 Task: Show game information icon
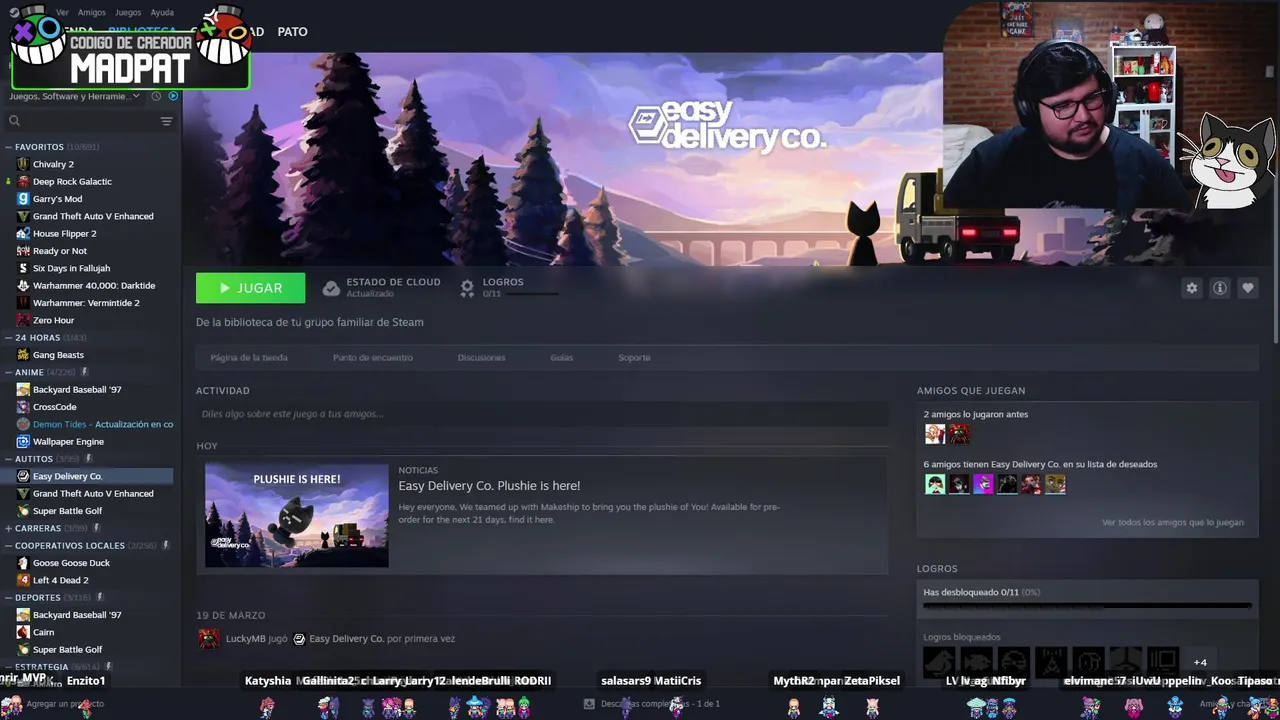(1220, 288)
